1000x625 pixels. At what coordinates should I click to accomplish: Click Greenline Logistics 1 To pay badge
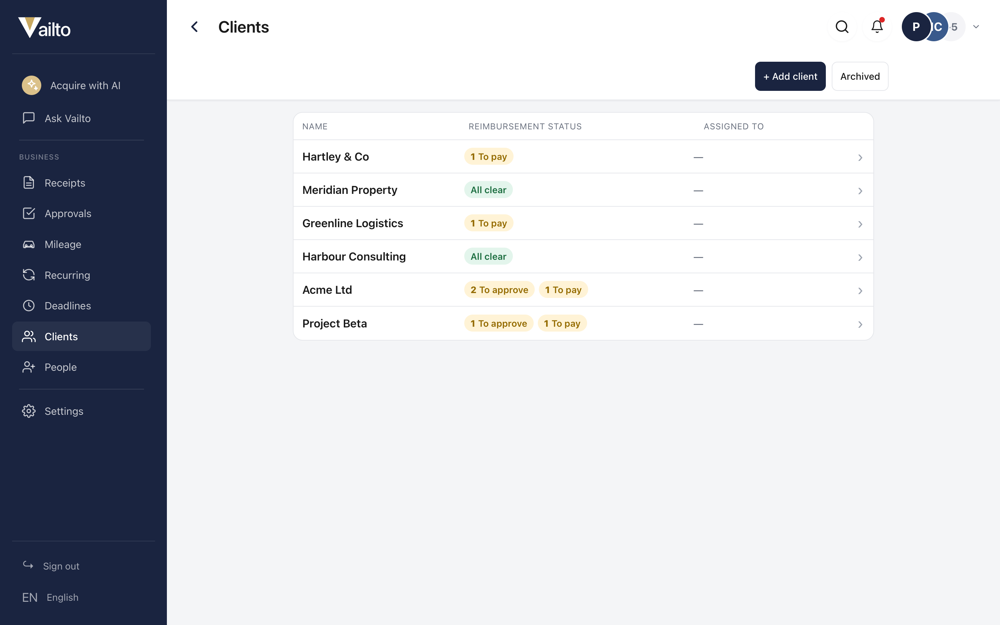tap(489, 223)
